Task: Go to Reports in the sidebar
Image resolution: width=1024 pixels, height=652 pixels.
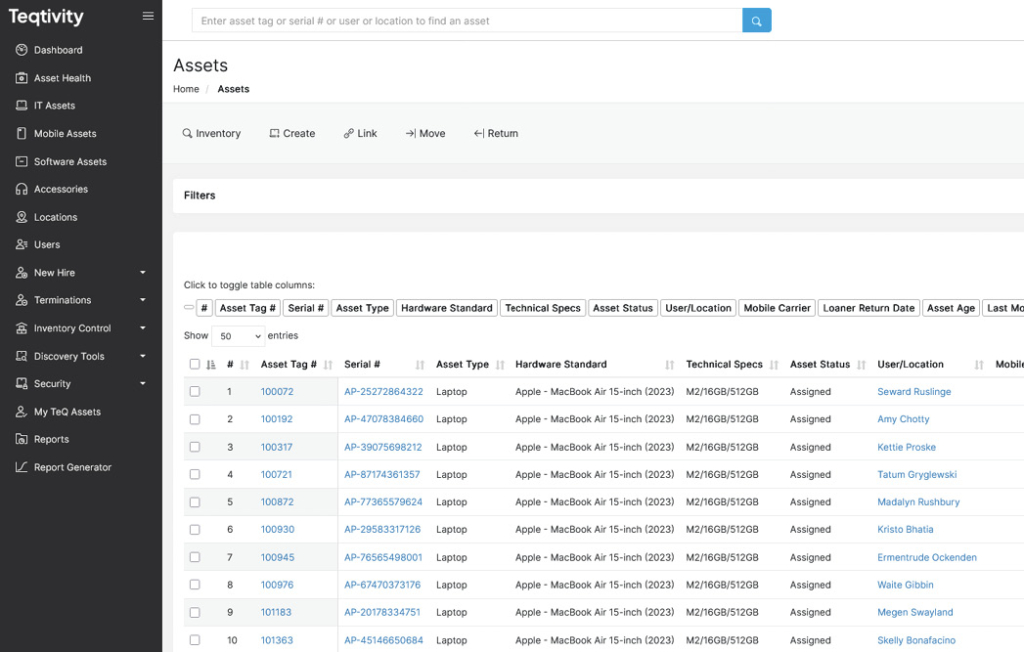Action: [51, 439]
